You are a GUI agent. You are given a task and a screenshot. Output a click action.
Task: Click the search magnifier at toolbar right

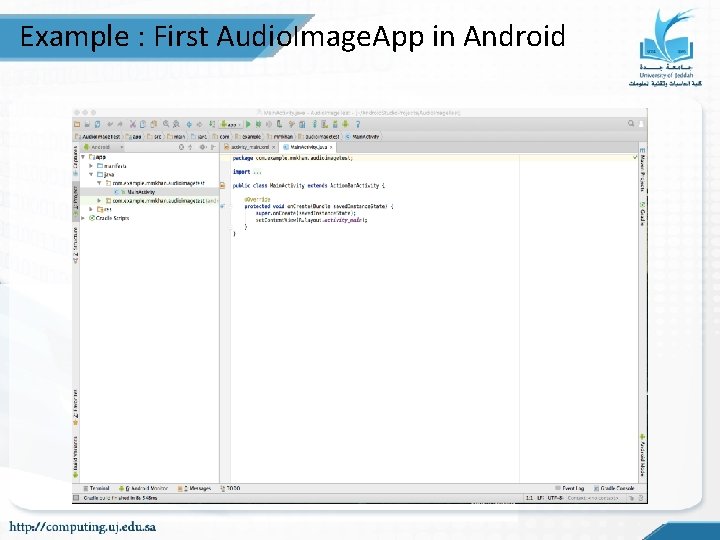tap(631, 124)
